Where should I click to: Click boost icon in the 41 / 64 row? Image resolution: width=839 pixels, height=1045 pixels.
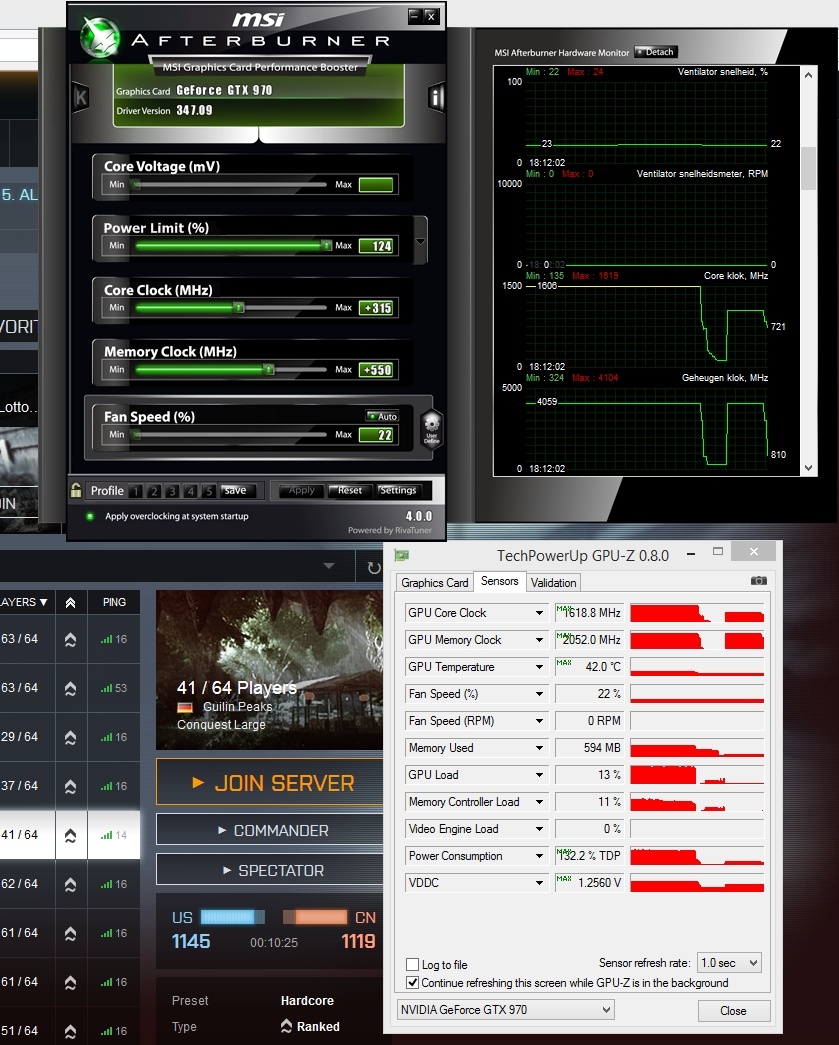coord(71,835)
